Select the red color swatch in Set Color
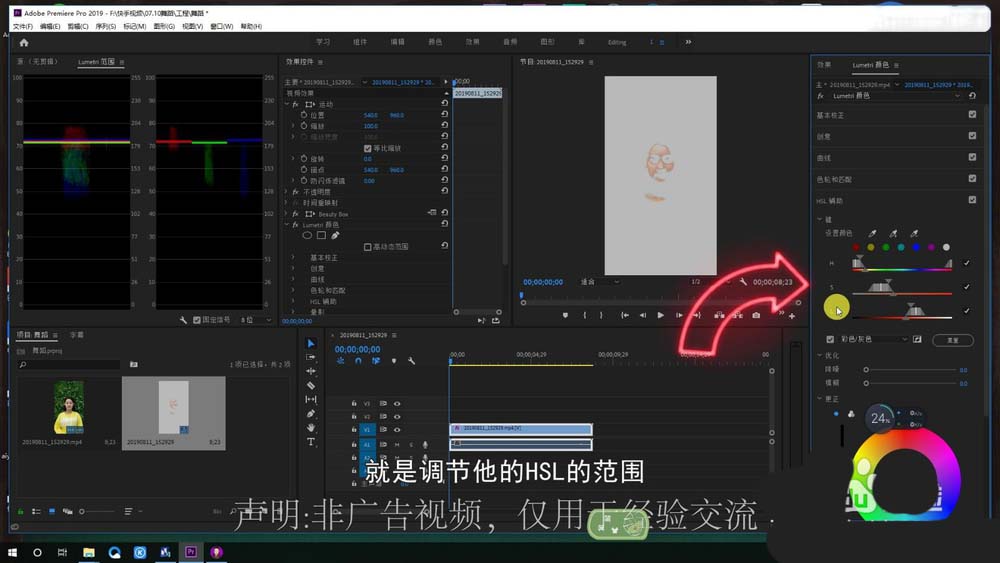 (856, 247)
